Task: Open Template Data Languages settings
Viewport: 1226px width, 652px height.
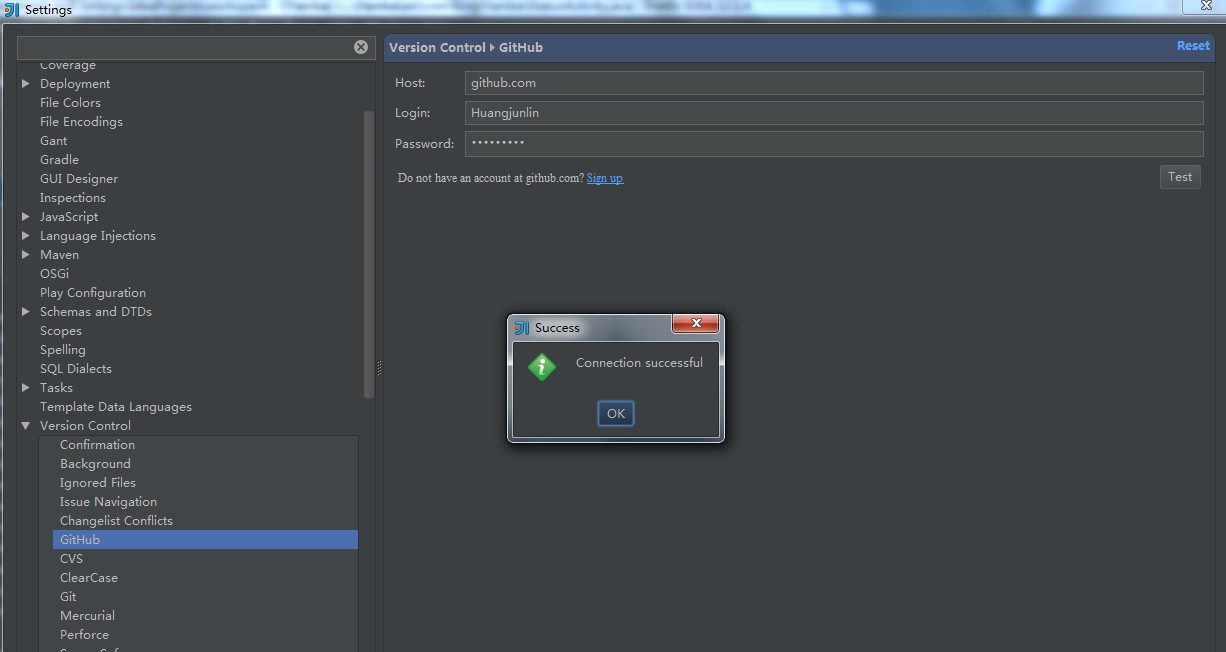Action: [116, 407]
